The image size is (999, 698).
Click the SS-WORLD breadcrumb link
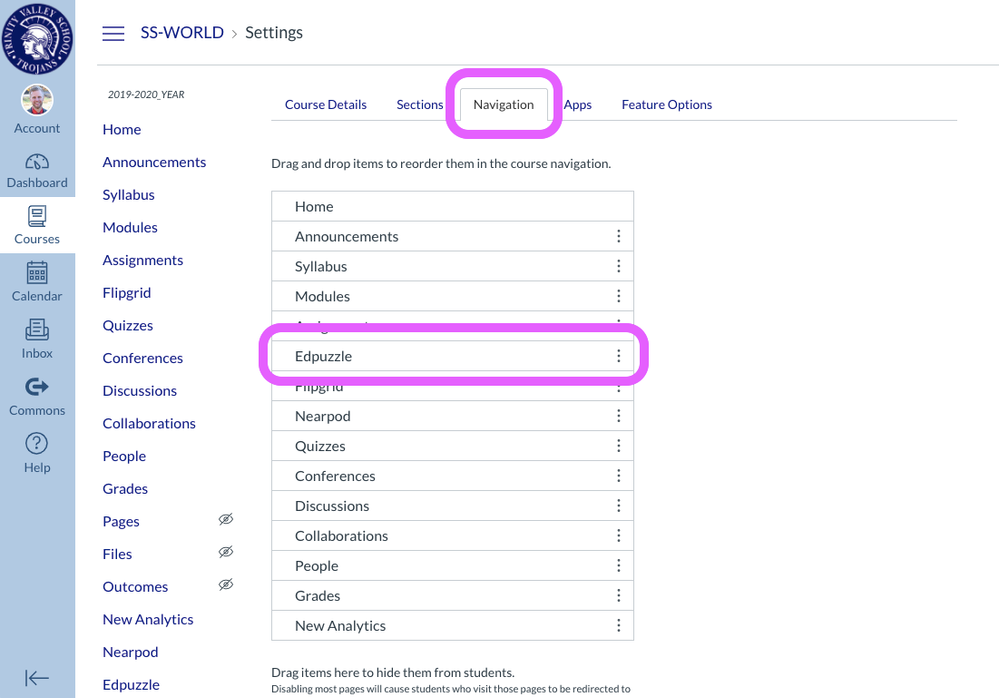point(182,33)
